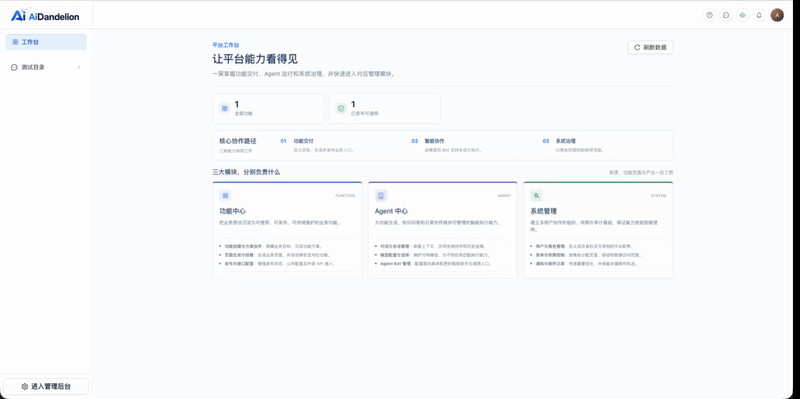This screenshot has height=399, width=800.
Task: Click the refresh icon beside 刷新数据
Action: 637,47
